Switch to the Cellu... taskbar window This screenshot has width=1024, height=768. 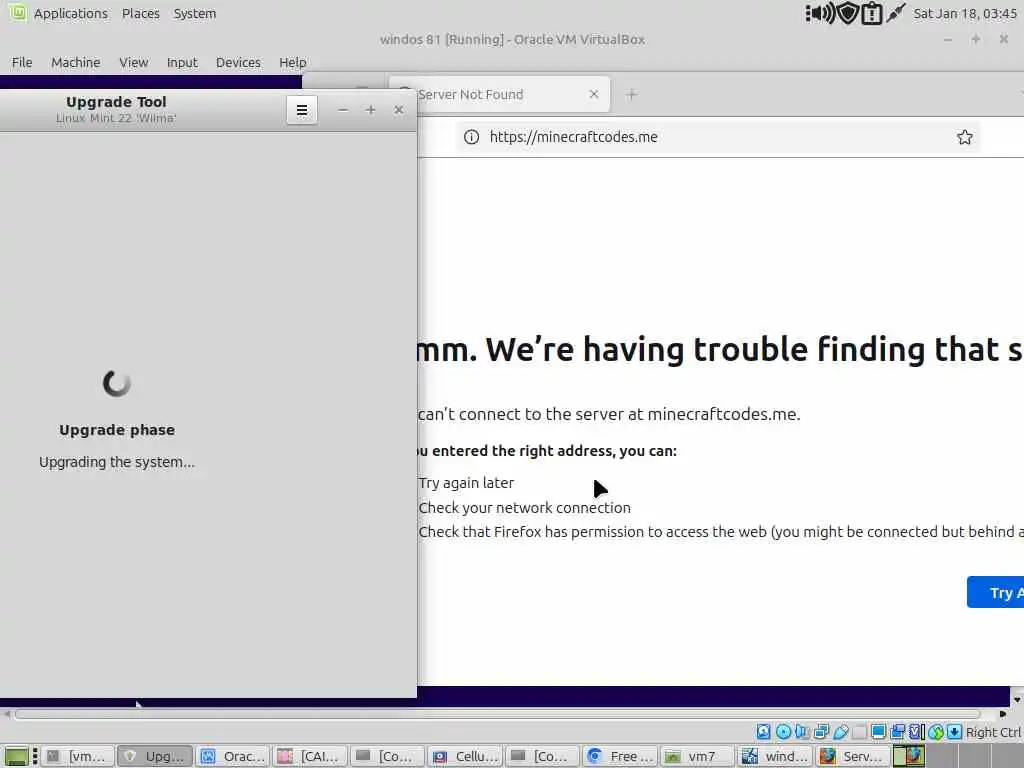pos(464,756)
